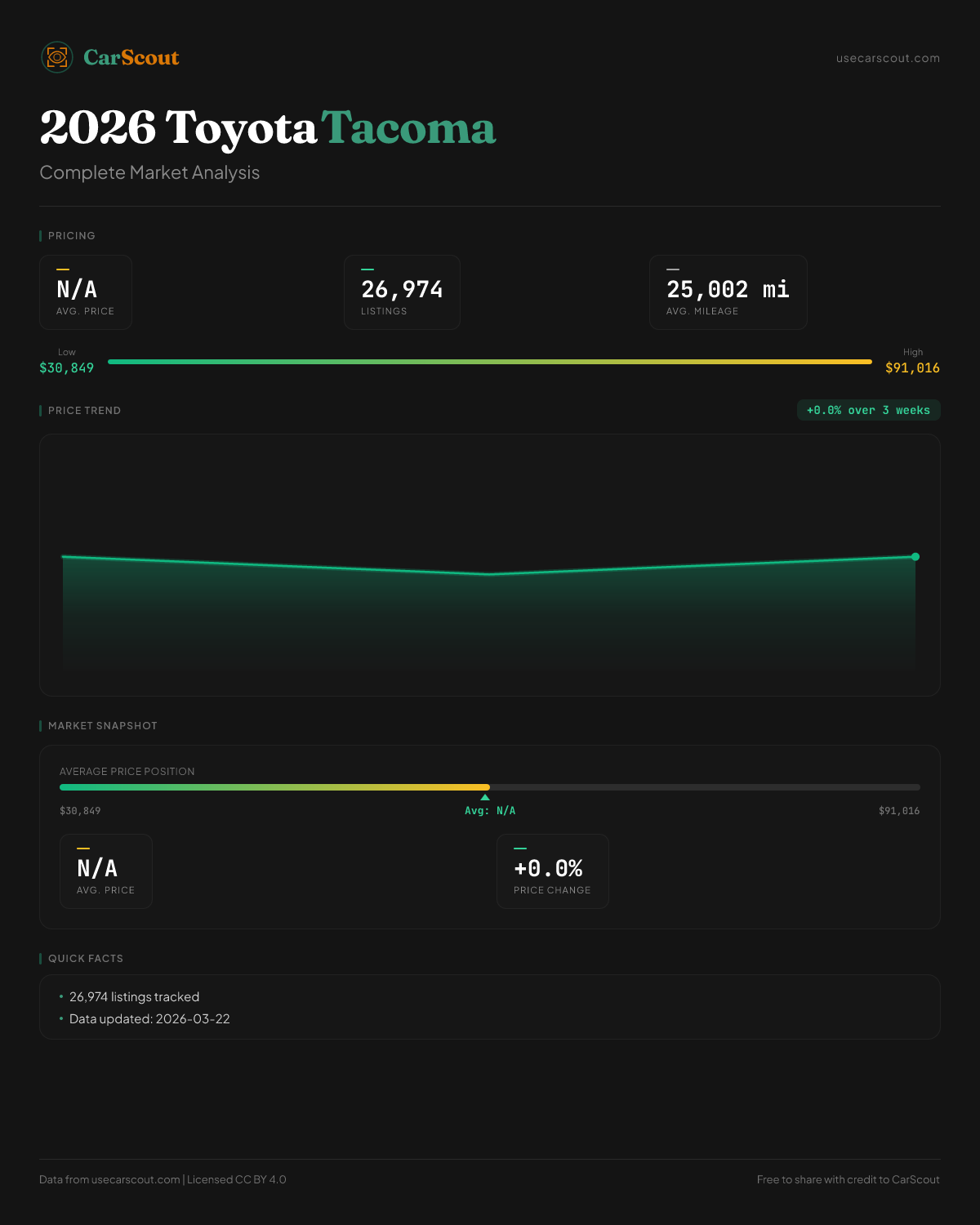Screen dimensions: 980x1225
Task: Open the usecarscout.com link in header
Action: point(888,58)
